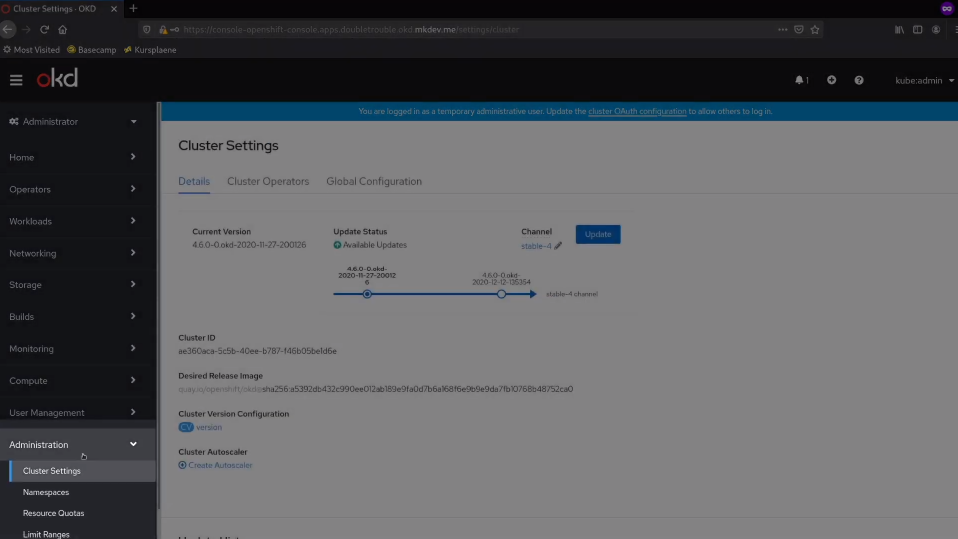The width and height of the screenshot is (958, 539).
Task: Open the cluster OAuth configuration link
Action: (637, 111)
